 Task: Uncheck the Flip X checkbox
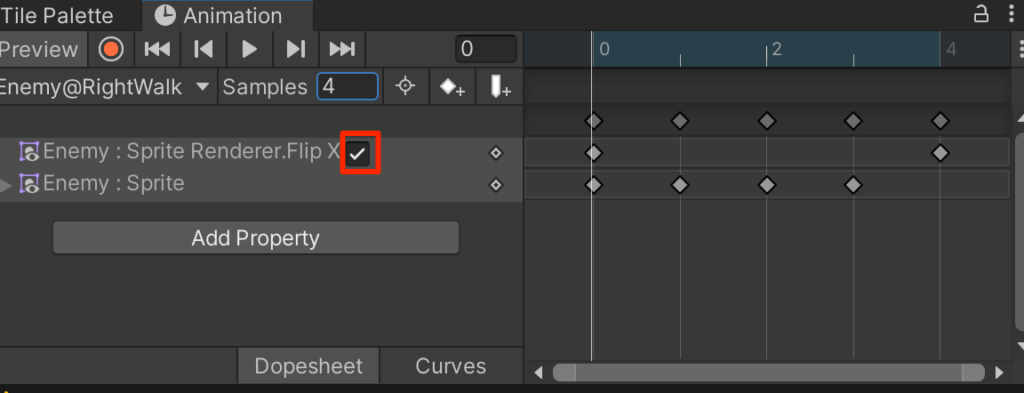[x=357, y=153]
